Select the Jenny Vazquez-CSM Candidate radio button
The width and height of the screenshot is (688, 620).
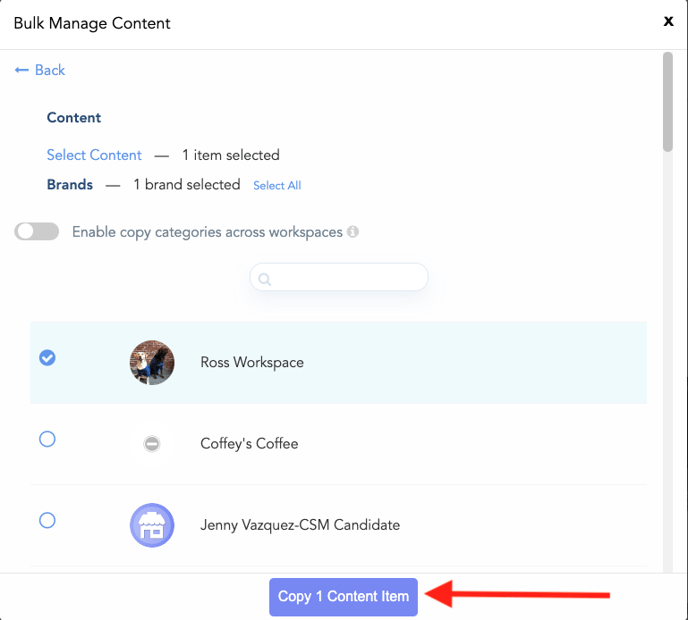pyautogui.click(x=47, y=520)
